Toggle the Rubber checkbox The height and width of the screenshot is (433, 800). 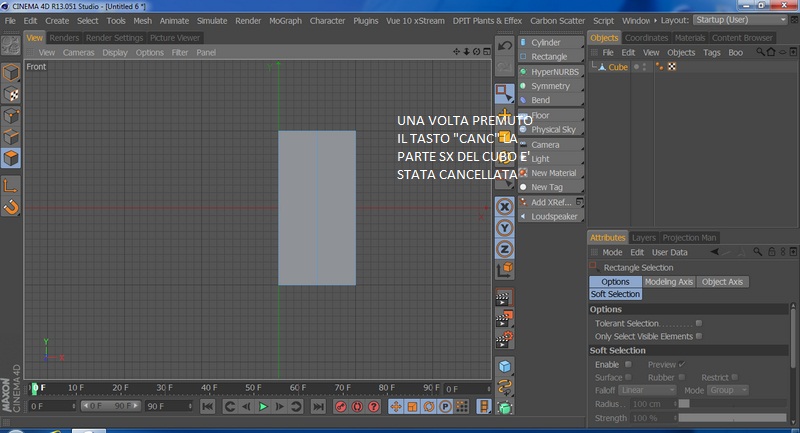tap(682, 377)
